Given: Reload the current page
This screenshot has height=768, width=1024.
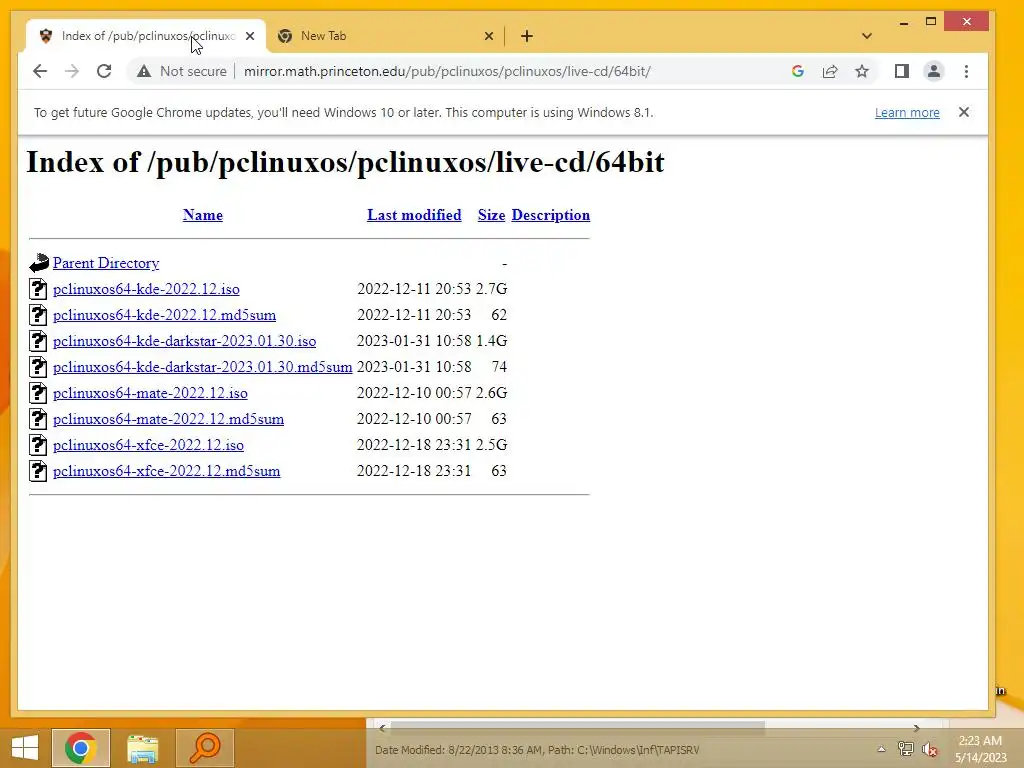Looking at the screenshot, I should (104, 71).
